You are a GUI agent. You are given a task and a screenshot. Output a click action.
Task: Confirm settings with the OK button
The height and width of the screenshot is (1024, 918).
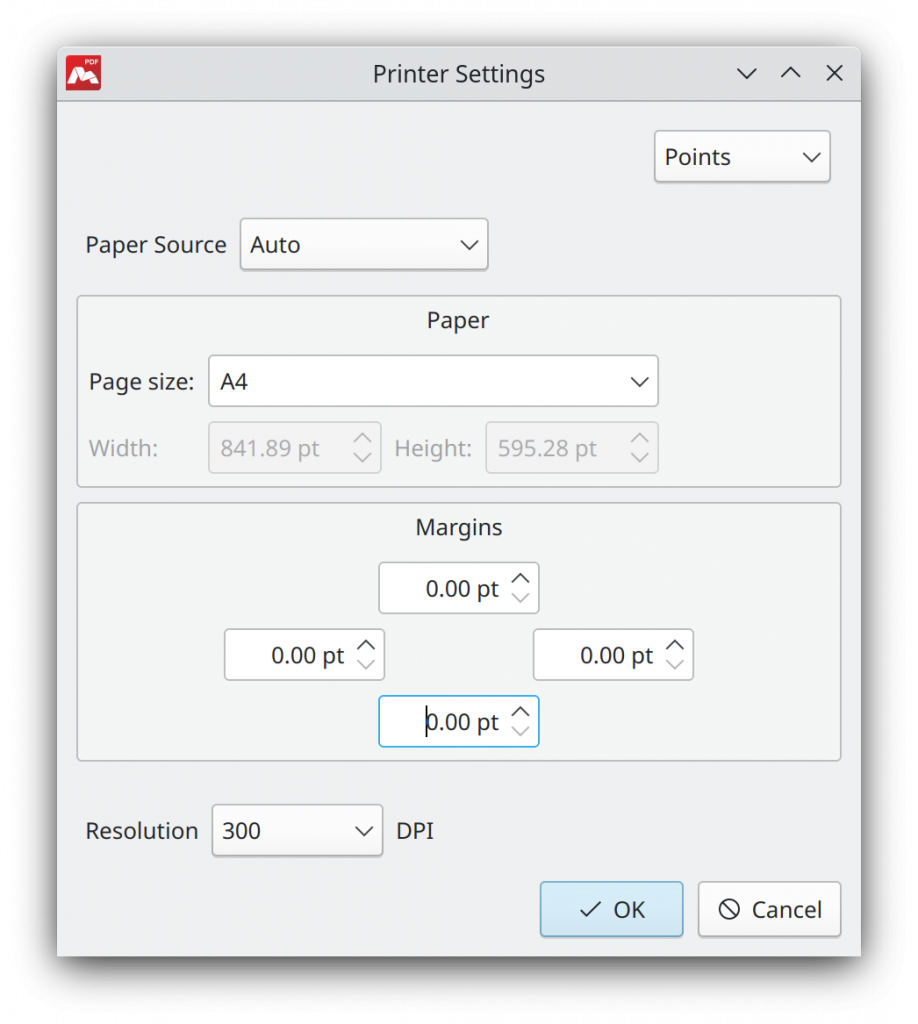611,909
